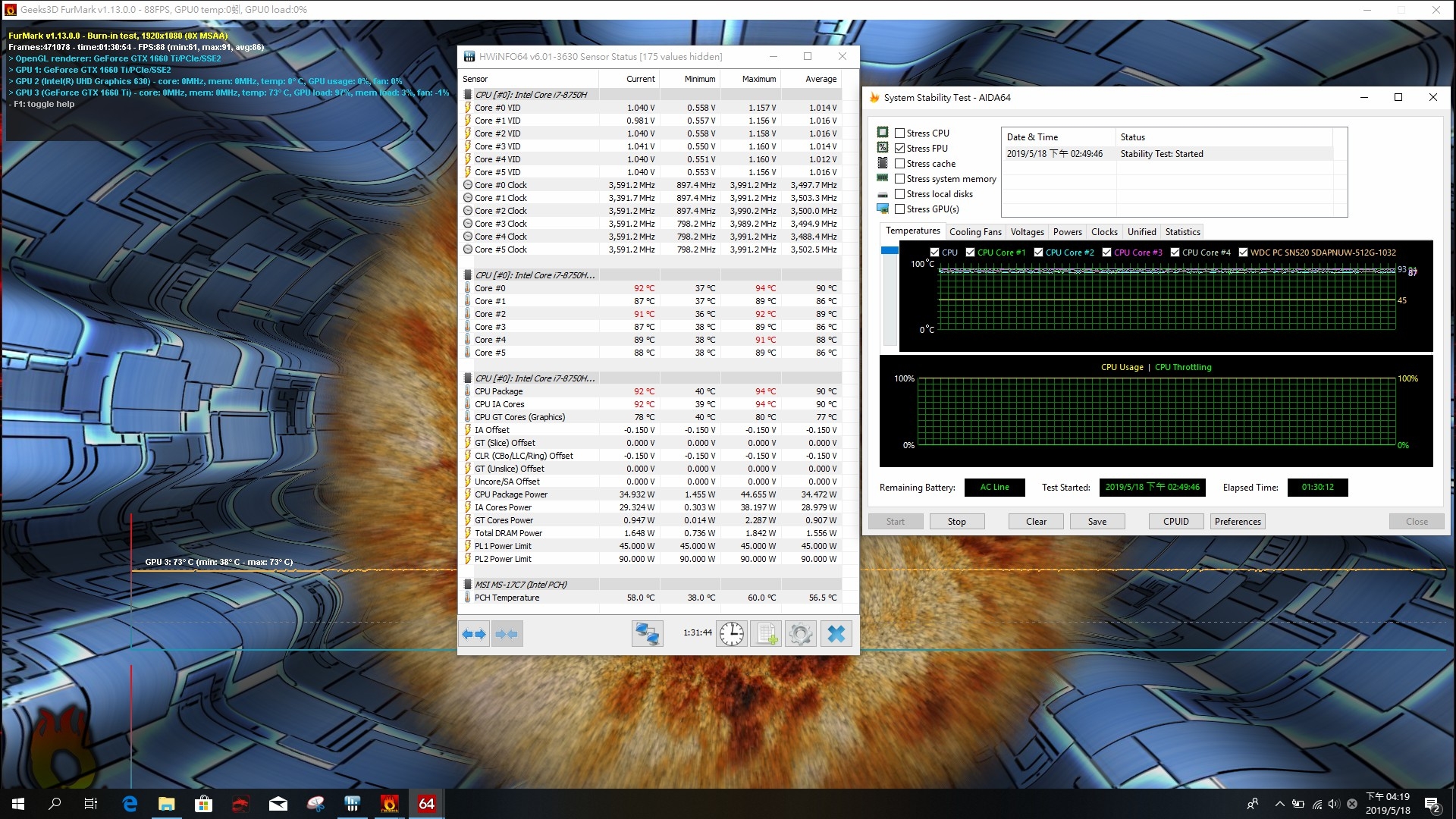The height and width of the screenshot is (819, 1456).
Task: Select Core #0 Clock row
Action: (x=651, y=185)
